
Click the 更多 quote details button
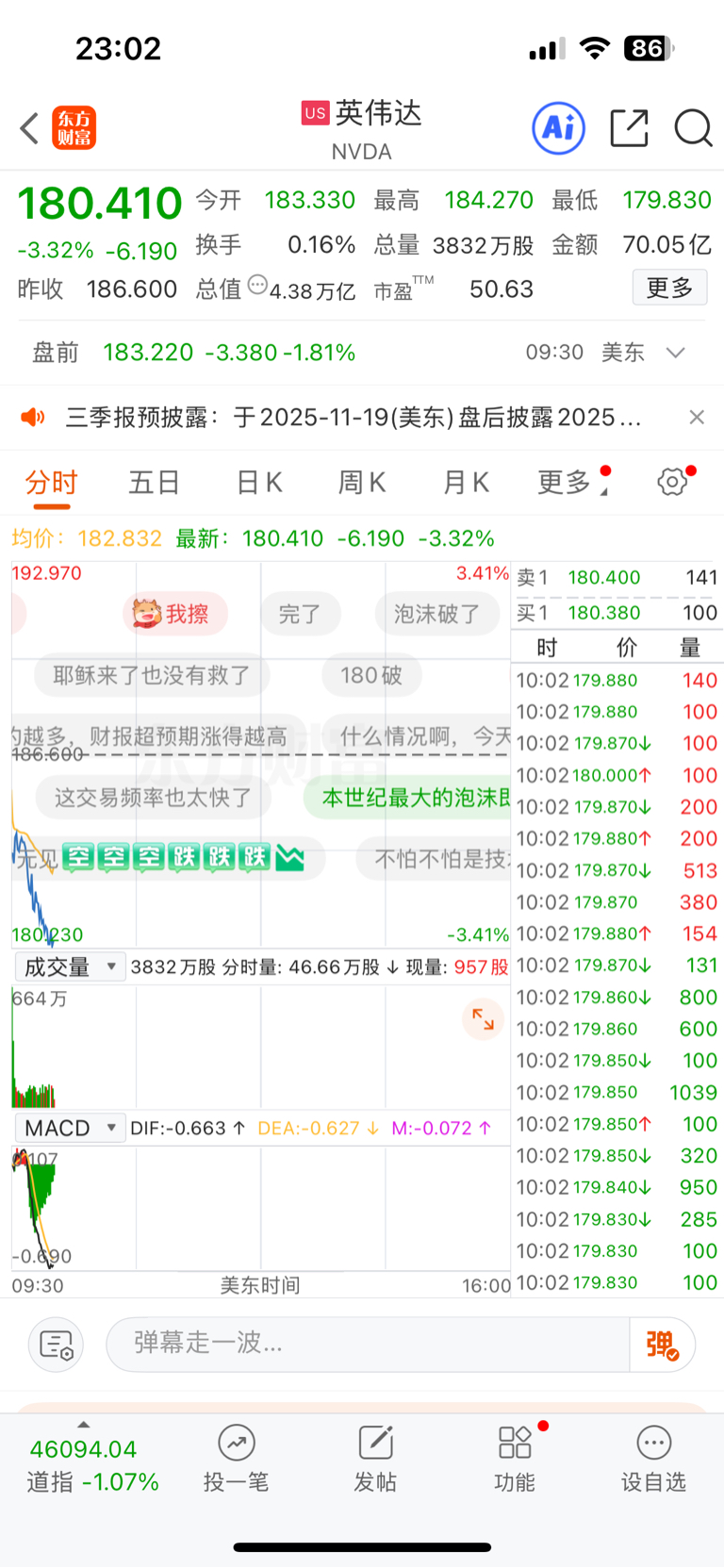[x=669, y=288]
